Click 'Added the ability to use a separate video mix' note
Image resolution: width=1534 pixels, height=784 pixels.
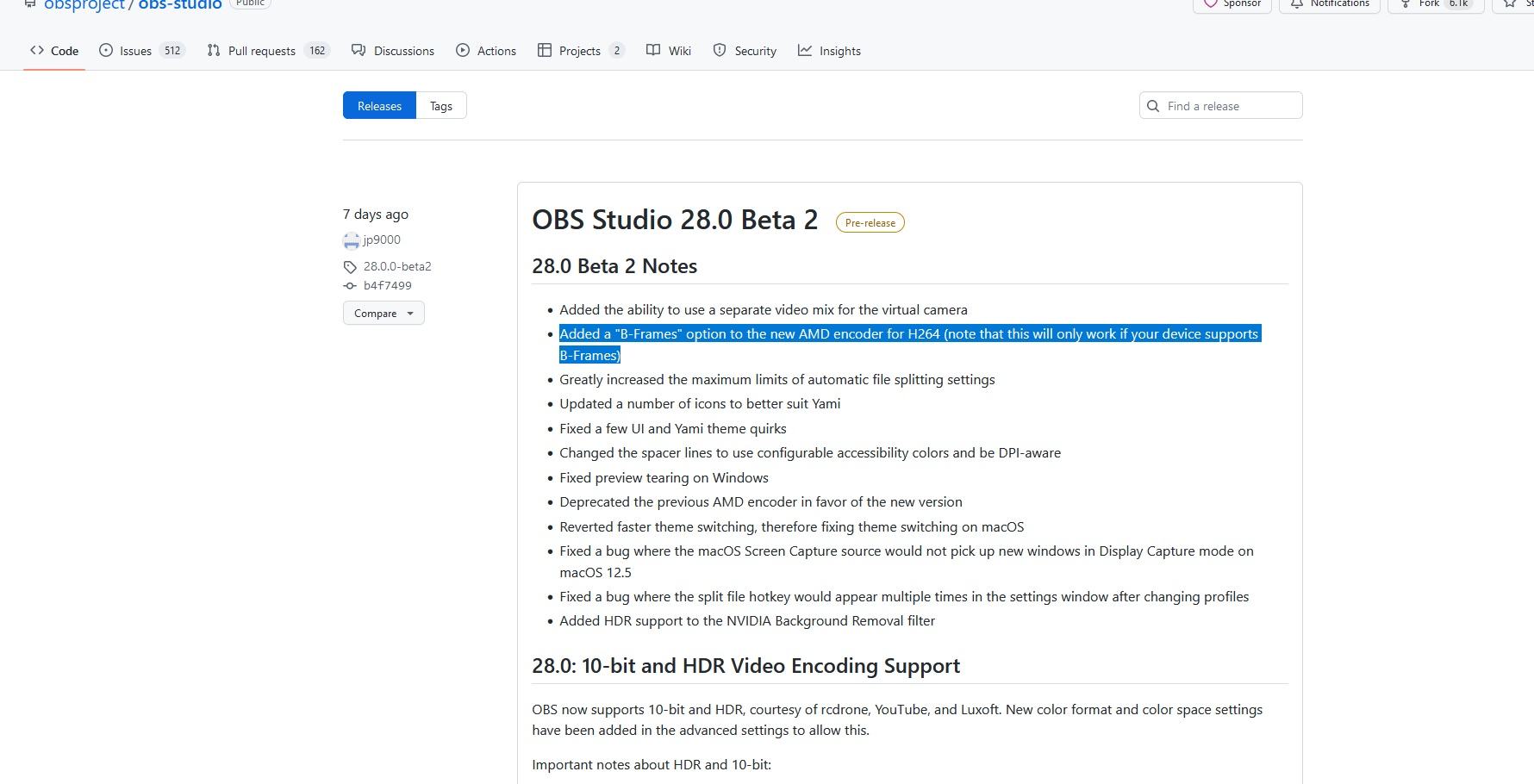coord(764,309)
